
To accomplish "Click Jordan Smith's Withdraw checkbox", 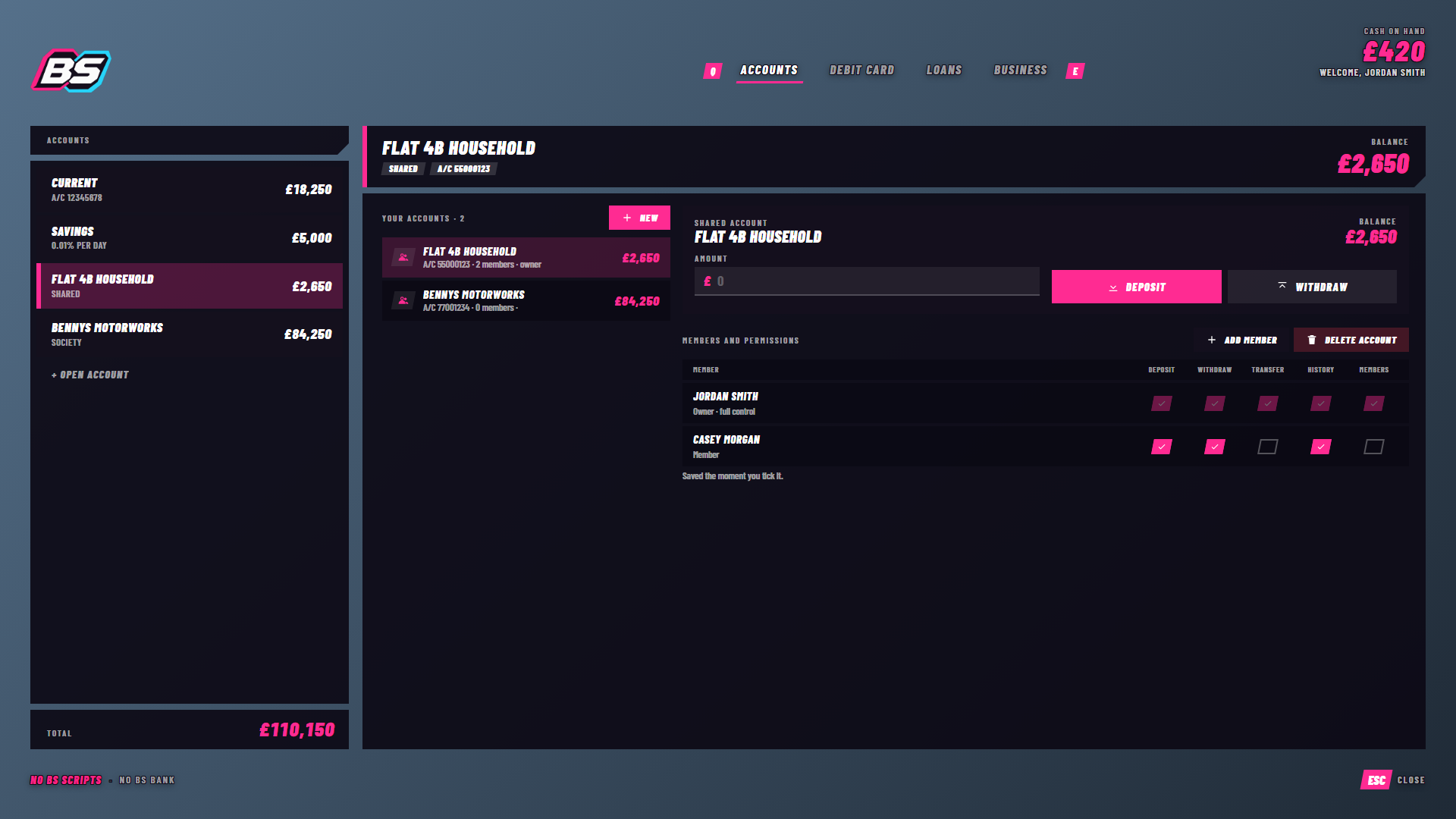I will [1215, 403].
